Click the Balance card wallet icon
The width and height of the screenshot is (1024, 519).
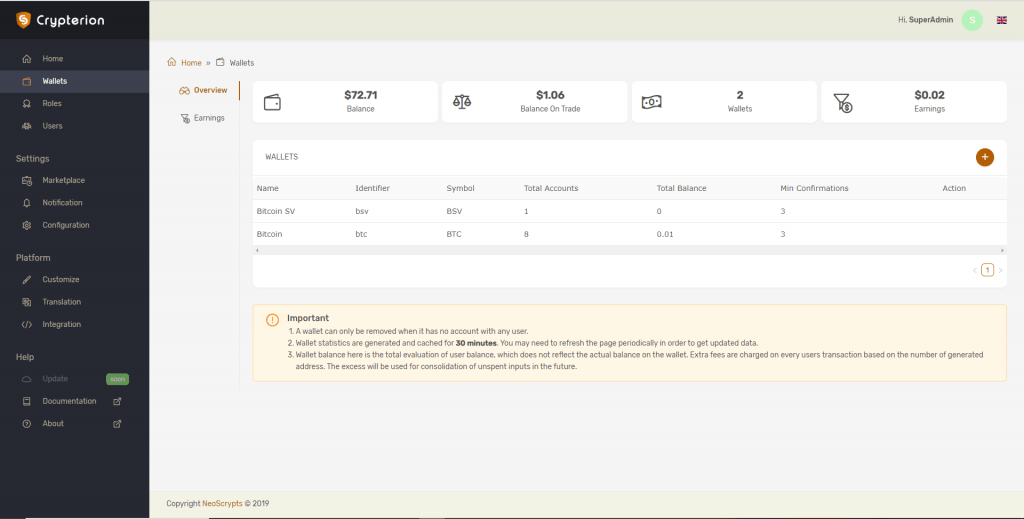[x=272, y=102]
